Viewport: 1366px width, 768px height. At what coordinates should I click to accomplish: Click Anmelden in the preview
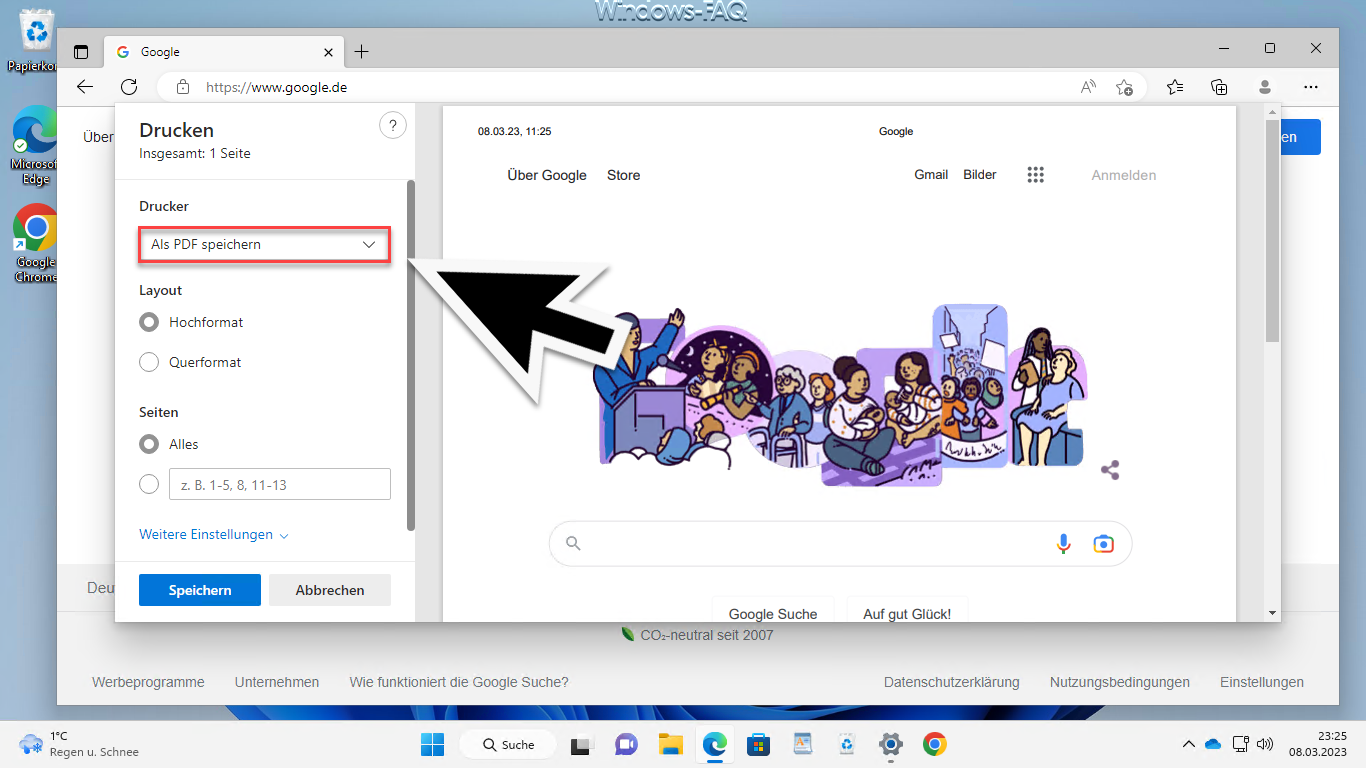coord(1124,175)
